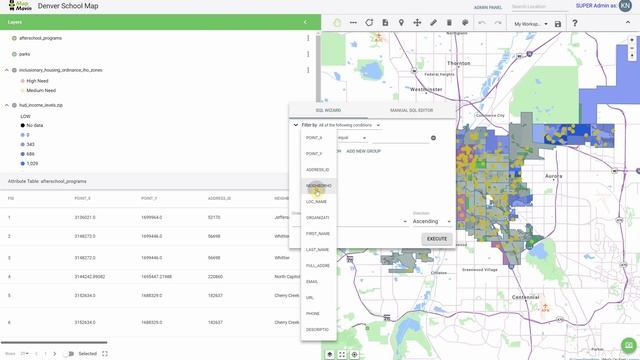Click the No data legend swatch
Image resolution: width=640 pixels, height=360 pixels.
(22, 125)
